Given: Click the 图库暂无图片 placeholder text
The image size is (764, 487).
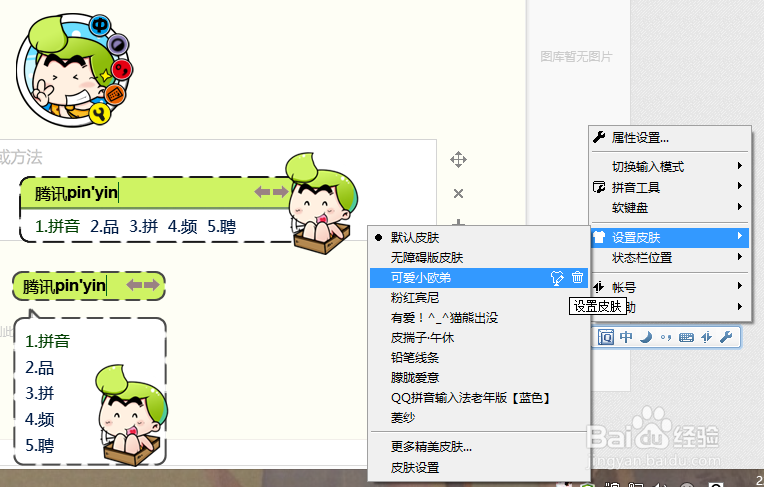Looking at the screenshot, I should tap(576, 57).
